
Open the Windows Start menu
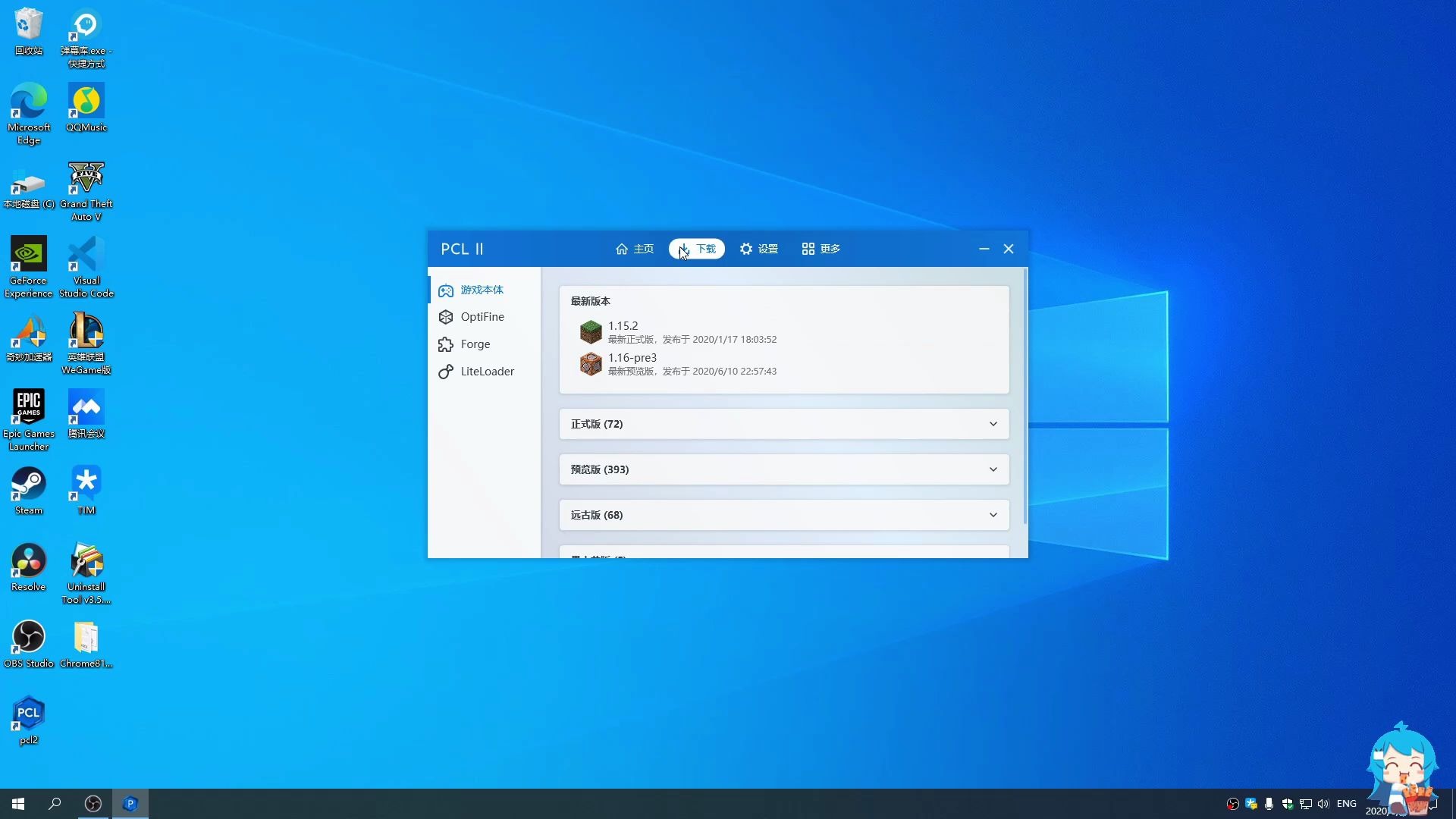(x=18, y=804)
